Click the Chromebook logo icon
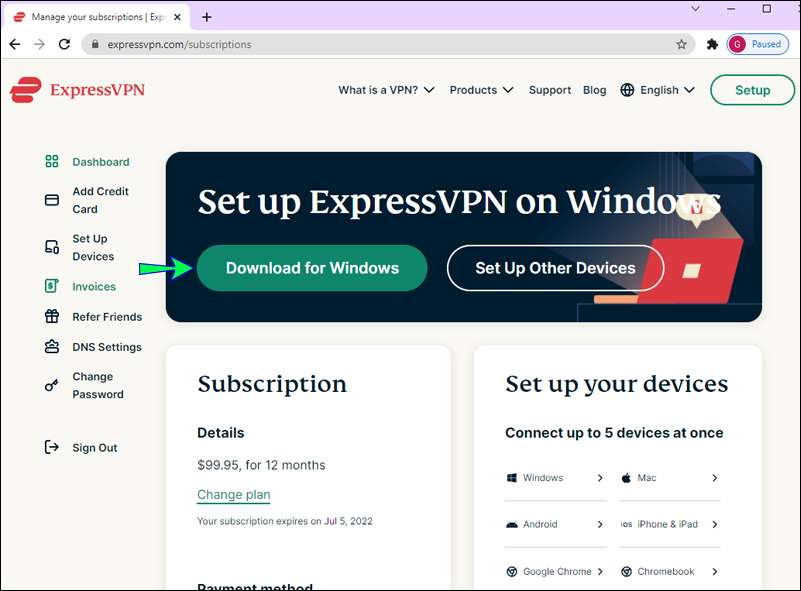 [626, 572]
